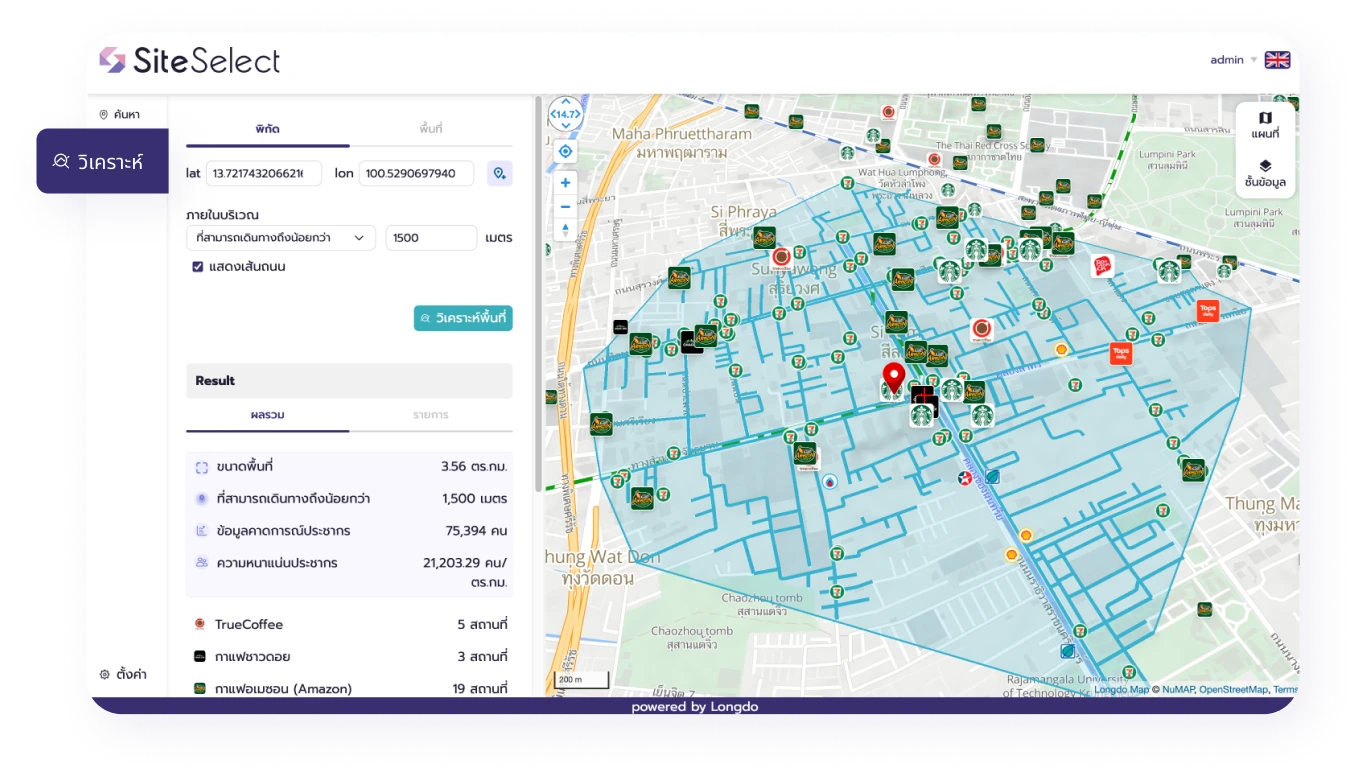Open the ชั้นข้อมูล data layers button

(x=1265, y=174)
